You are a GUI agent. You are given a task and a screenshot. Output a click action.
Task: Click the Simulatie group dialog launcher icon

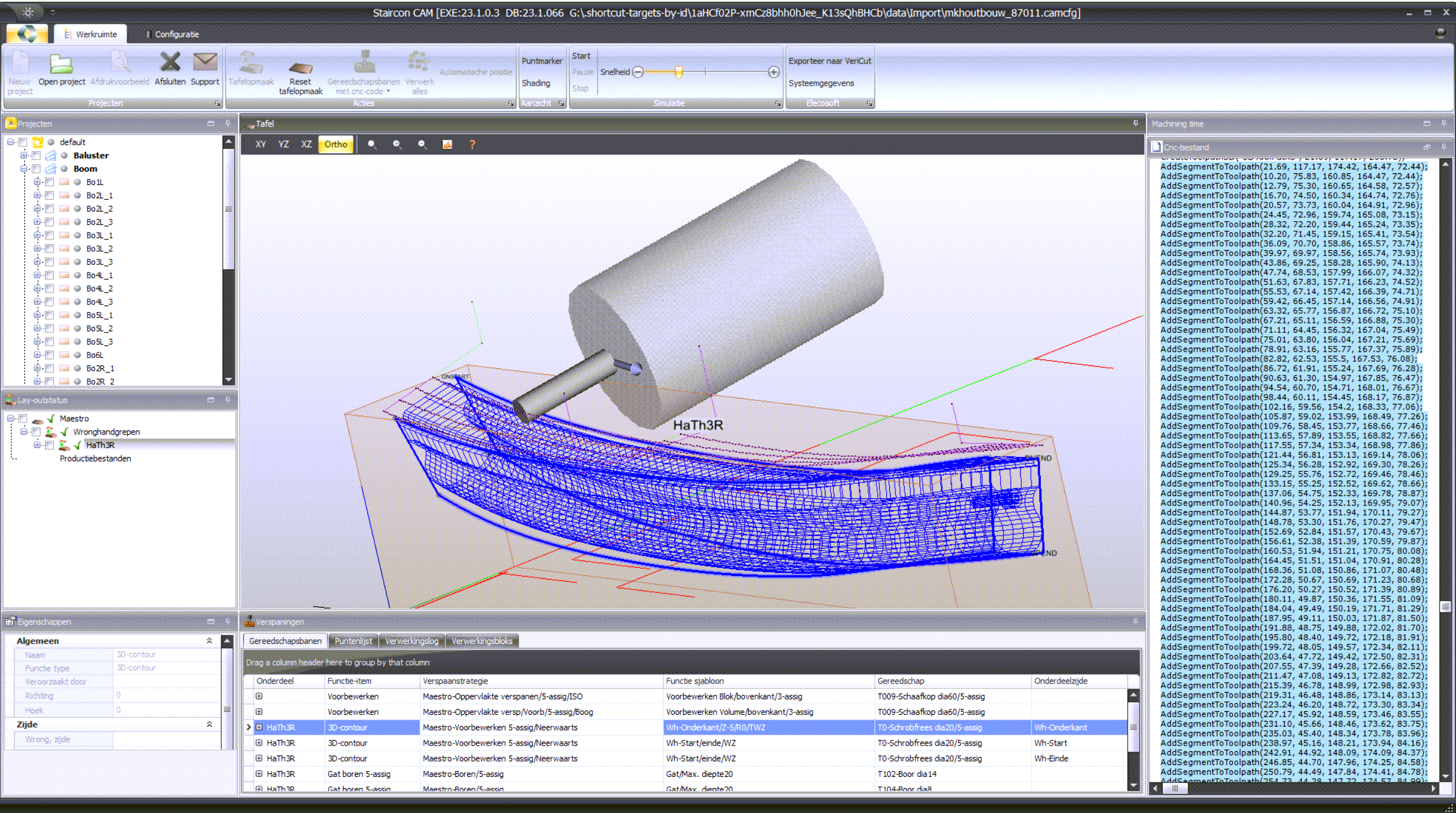[778, 103]
